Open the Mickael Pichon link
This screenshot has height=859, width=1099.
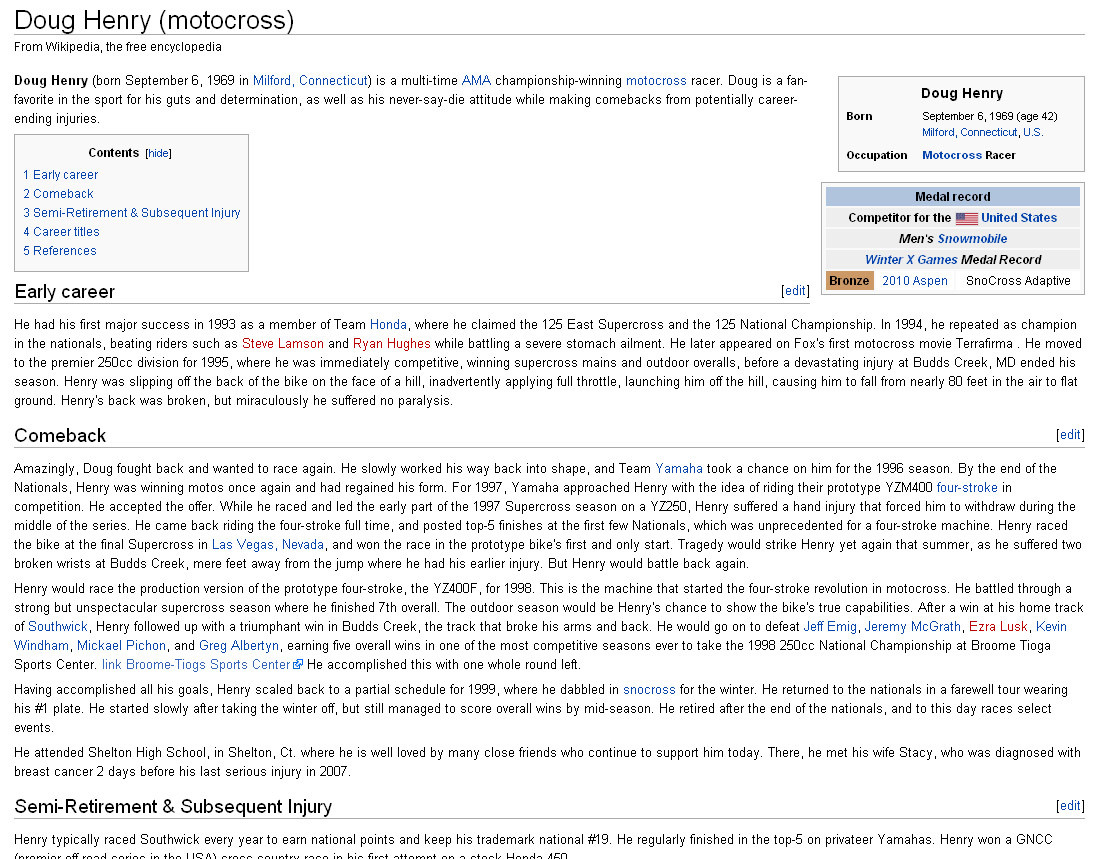coord(121,645)
